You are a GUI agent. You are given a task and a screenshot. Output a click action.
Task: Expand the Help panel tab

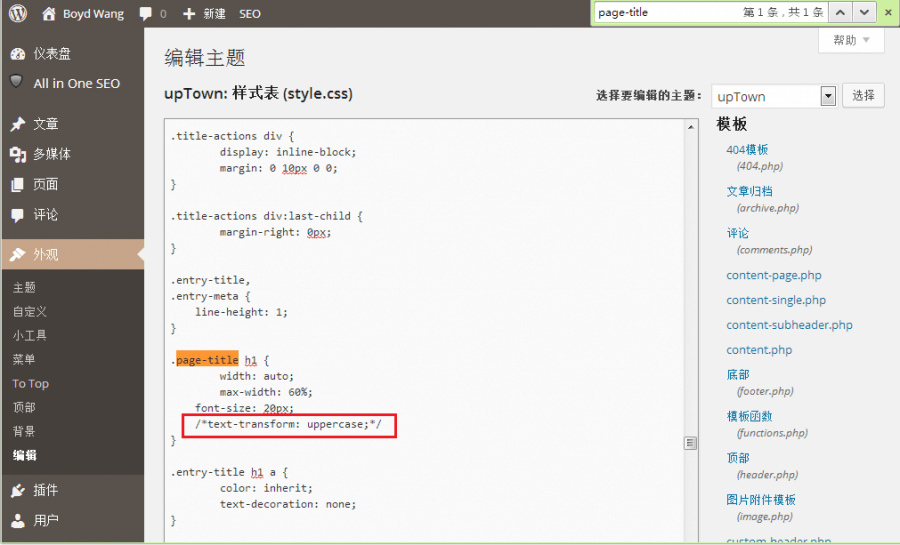(x=851, y=40)
